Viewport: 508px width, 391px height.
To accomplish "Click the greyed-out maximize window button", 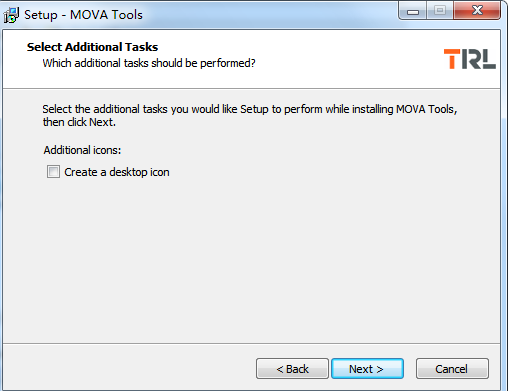I will 440,11.
